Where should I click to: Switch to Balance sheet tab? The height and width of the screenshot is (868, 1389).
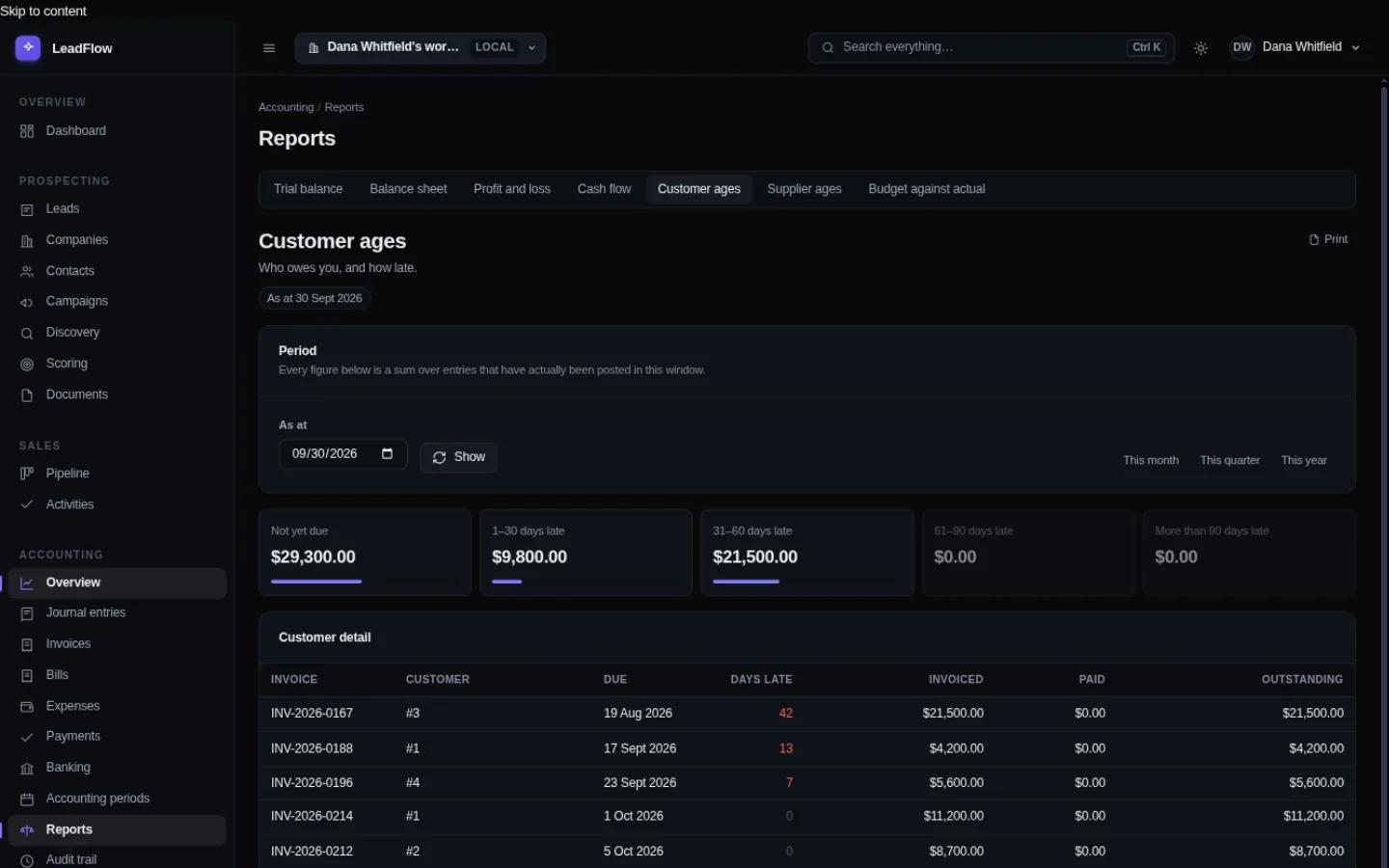coord(408,189)
